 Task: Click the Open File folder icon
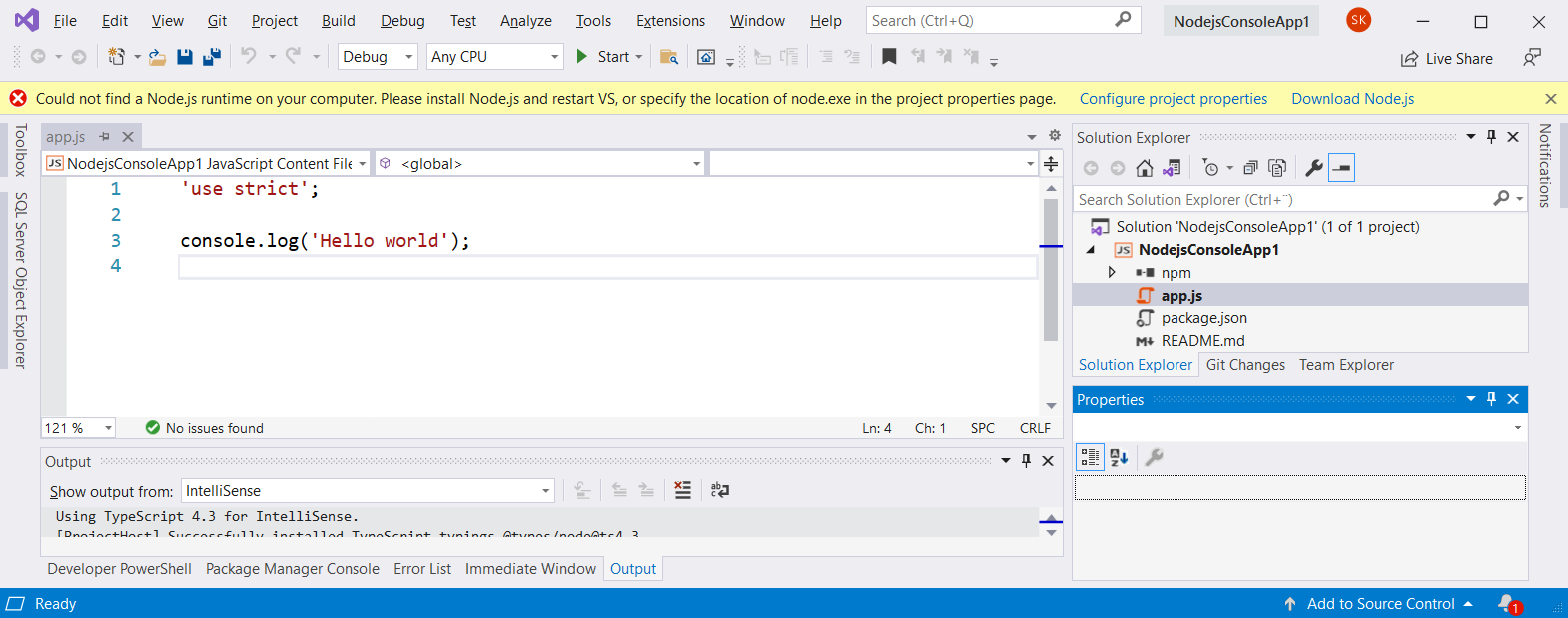(157, 57)
